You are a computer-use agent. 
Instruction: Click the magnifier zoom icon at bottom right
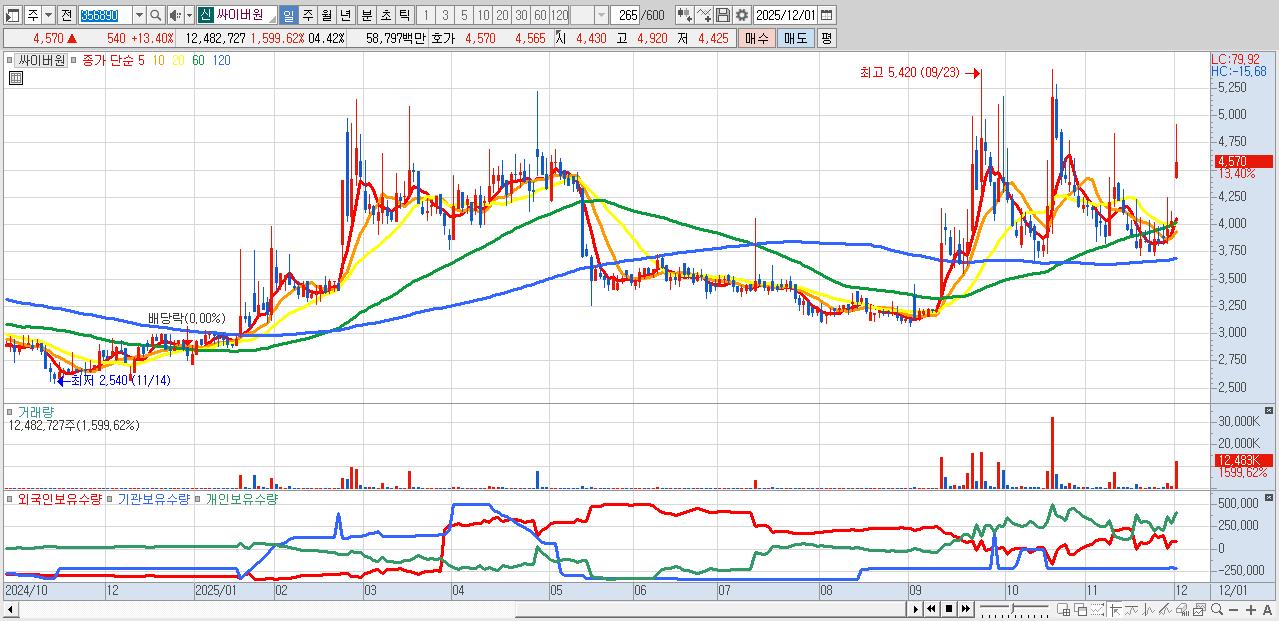point(1217,609)
